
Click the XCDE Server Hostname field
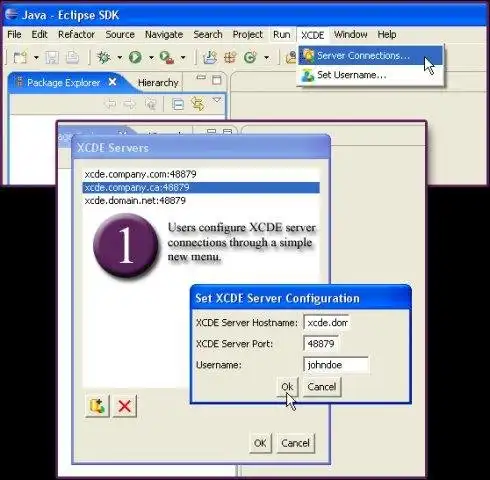[x=327, y=323]
